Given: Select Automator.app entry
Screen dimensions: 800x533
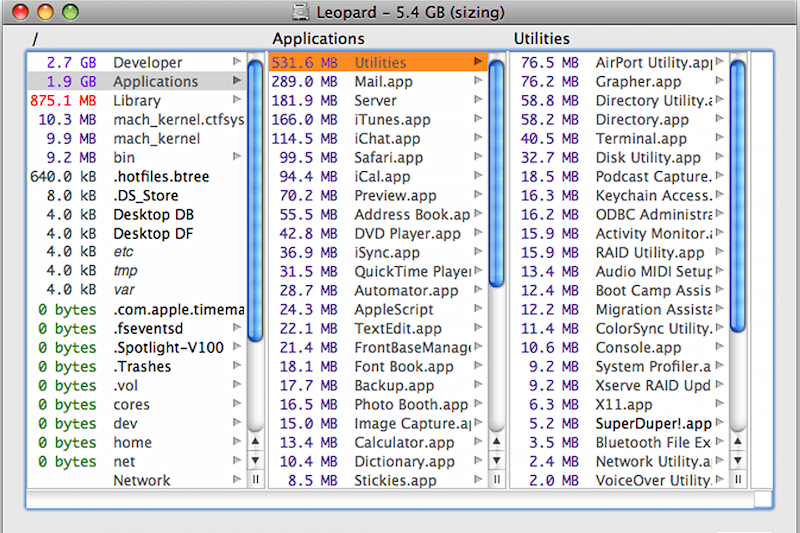Looking at the screenshot, I should (x=378, y=290).
